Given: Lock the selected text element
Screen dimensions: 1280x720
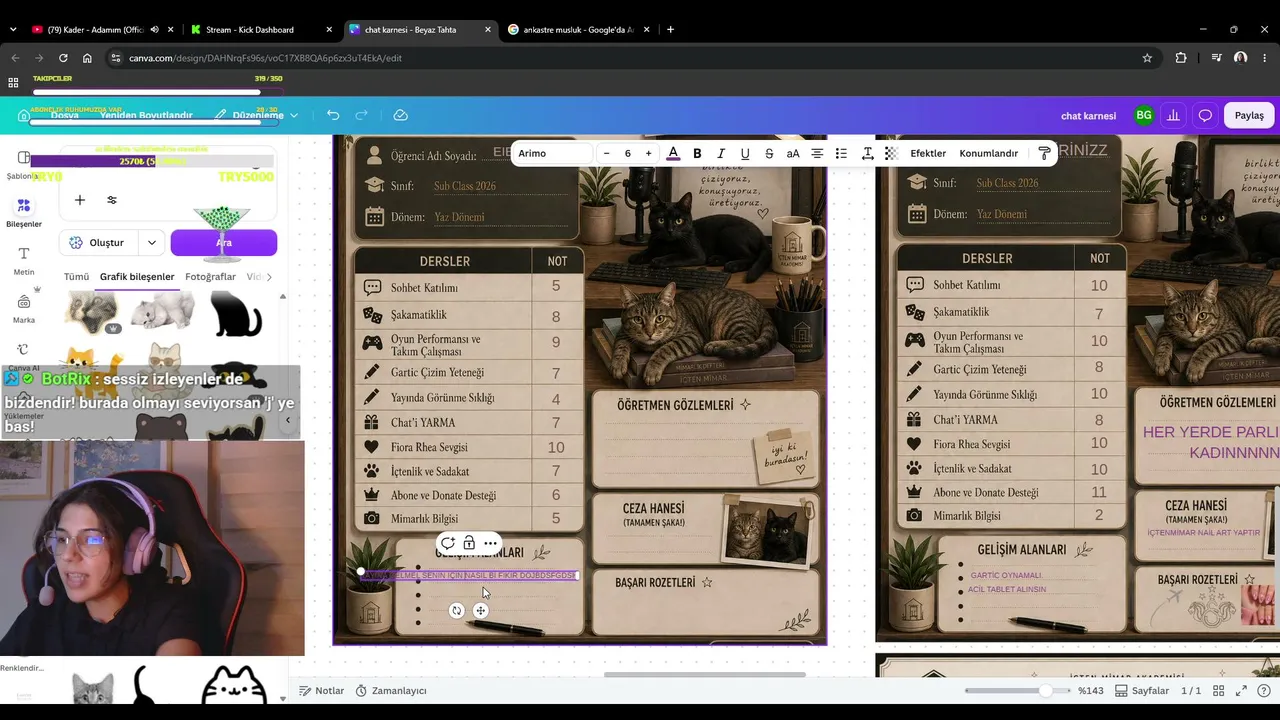Looking at the screenshot, I should click(x=468, y=543).
